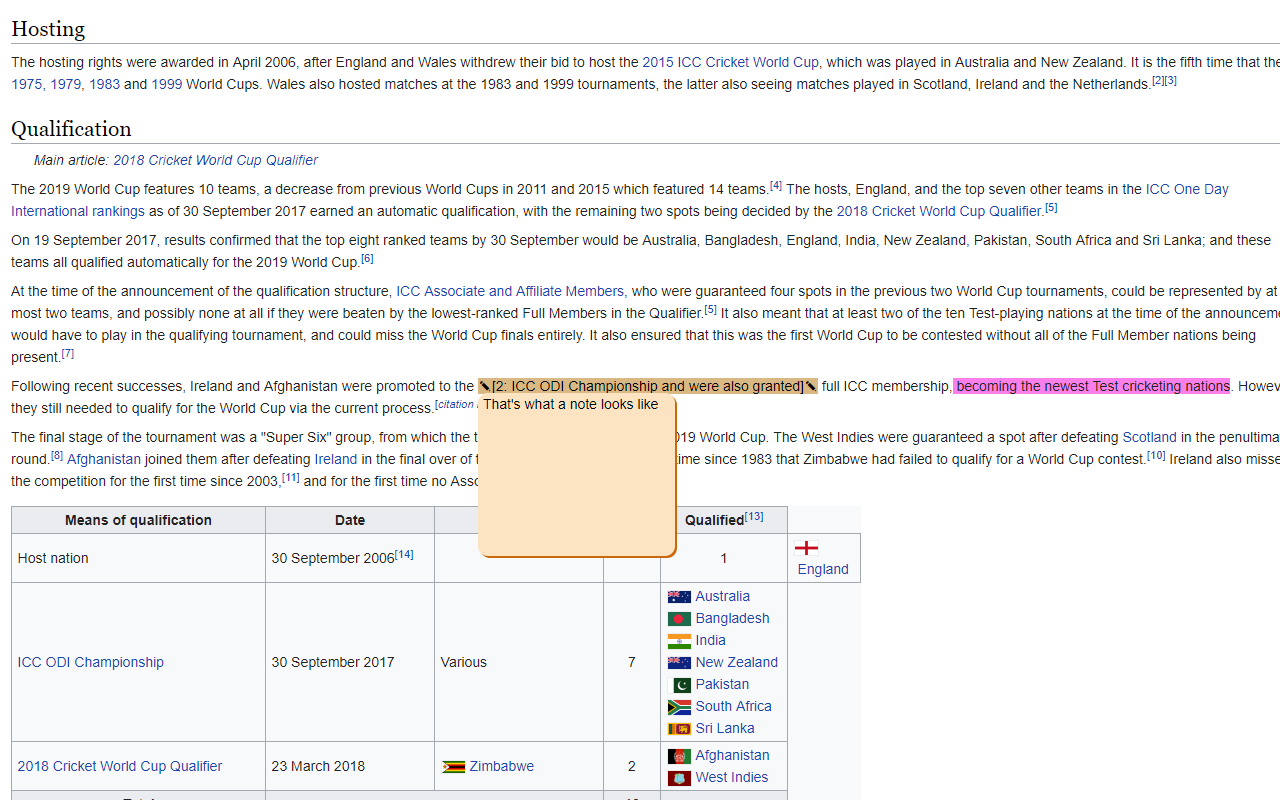This screenshot has width=1280, height=800.
Task: Open the 2015 ICC Cricket World Cup link
Action: point(730,62)
